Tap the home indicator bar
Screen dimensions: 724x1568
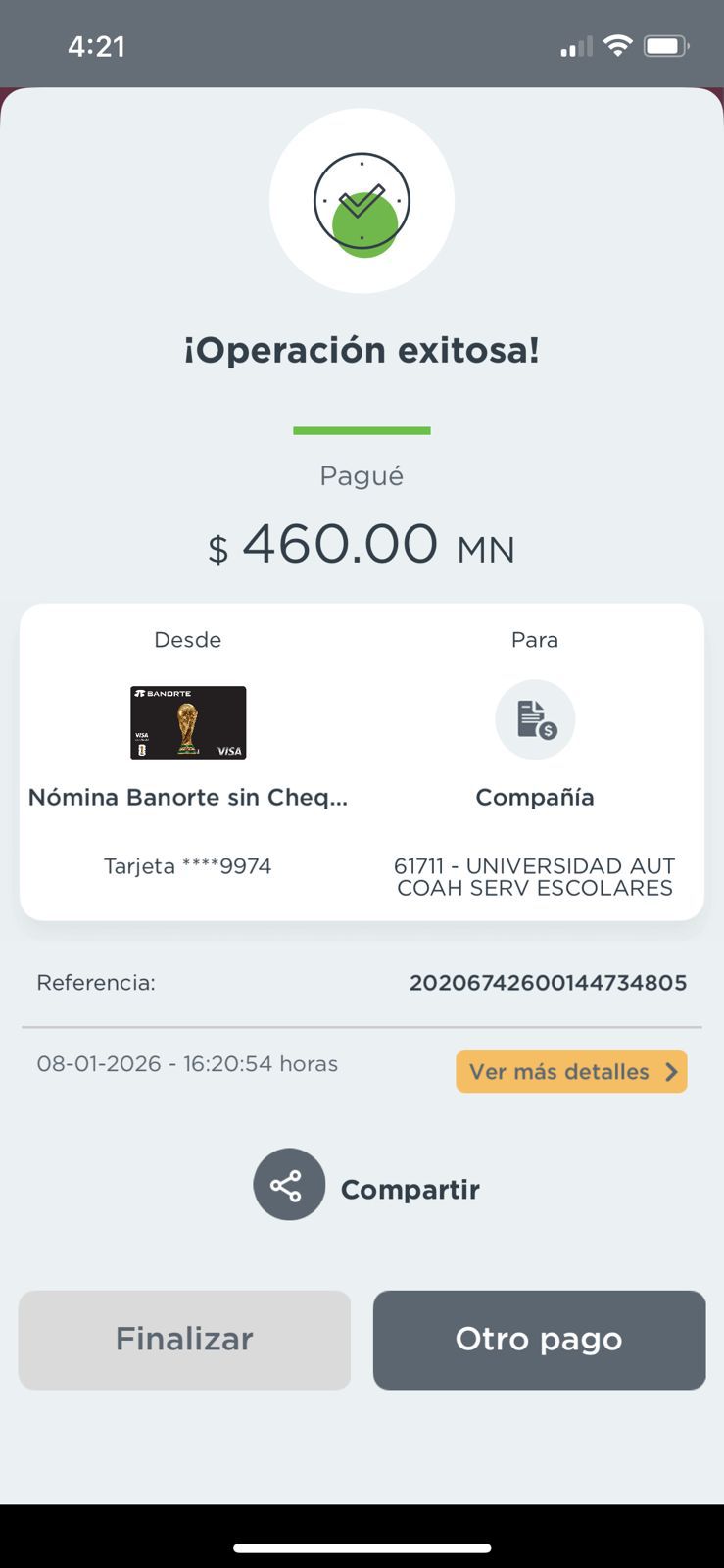coord(362,1548)
